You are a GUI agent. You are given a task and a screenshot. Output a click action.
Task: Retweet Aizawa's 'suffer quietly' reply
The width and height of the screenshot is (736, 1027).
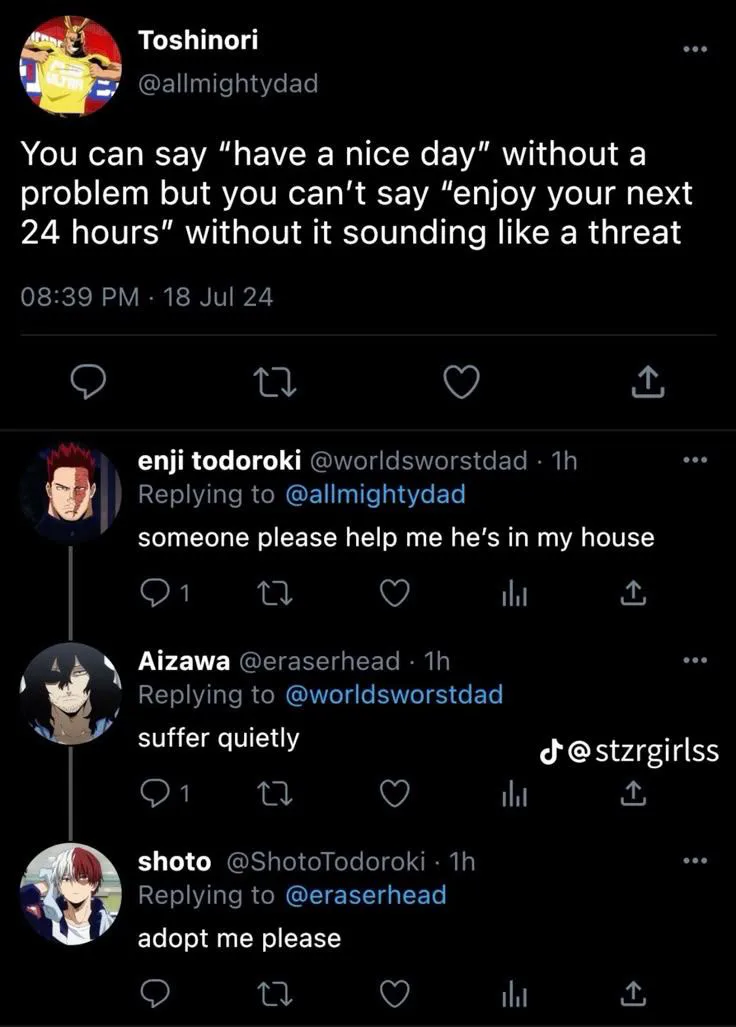coord(273,793)
